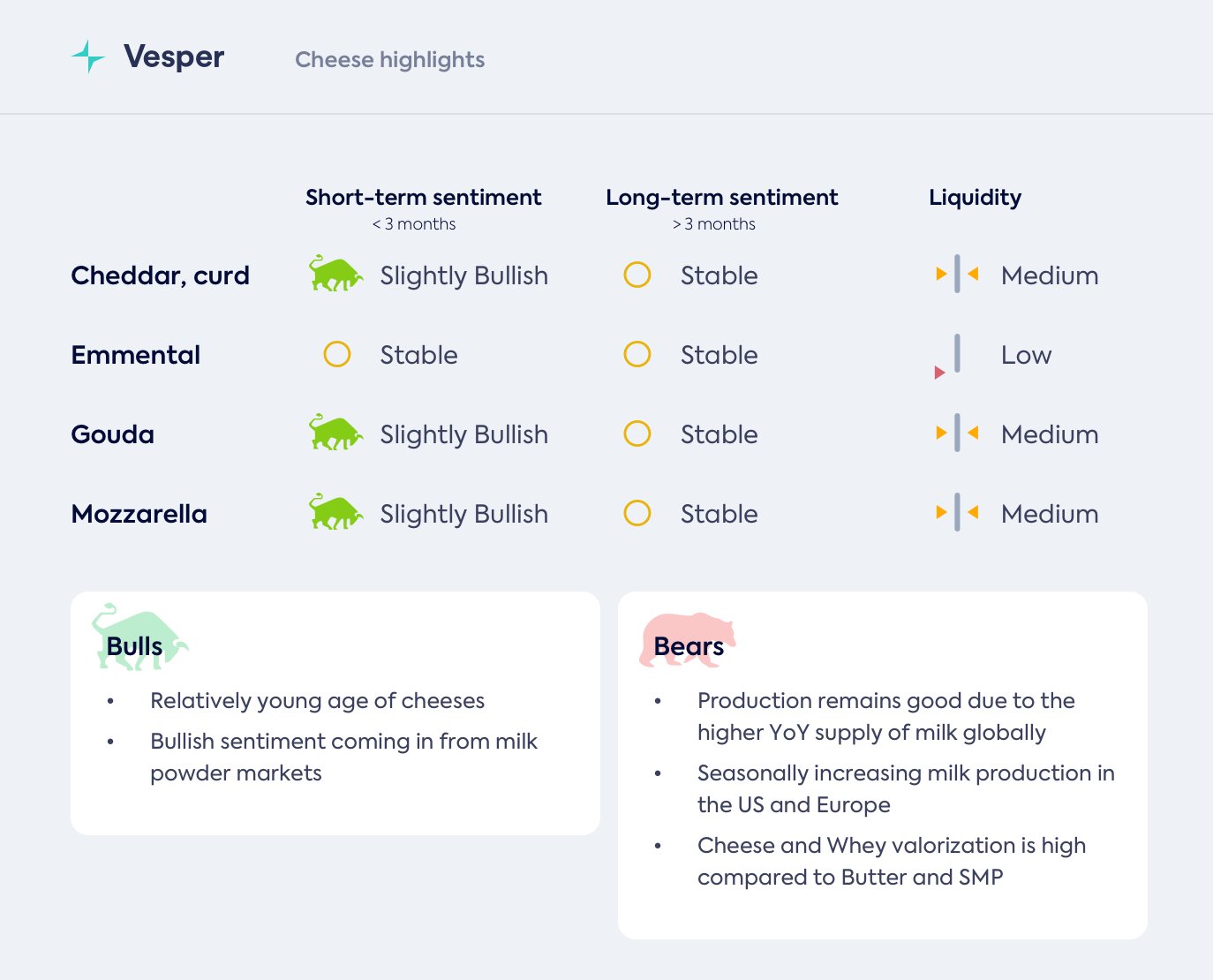The image size is (1213, 980).
Task: Click the Emmental short-term stable circle icon
Action: click(337, 355)
